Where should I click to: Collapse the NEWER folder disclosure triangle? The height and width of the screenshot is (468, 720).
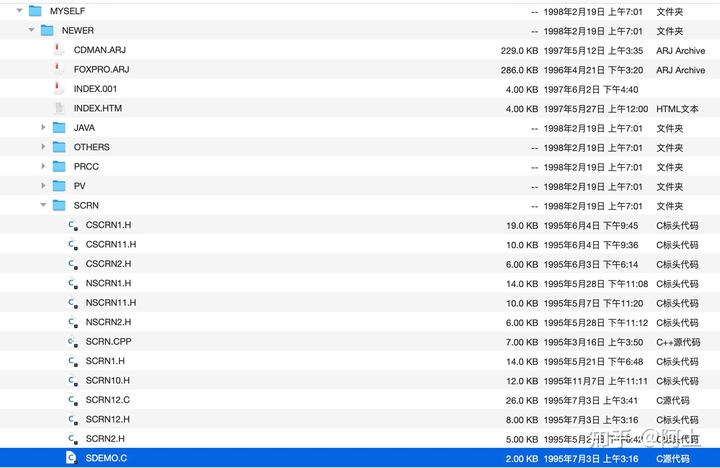[31, 30]
